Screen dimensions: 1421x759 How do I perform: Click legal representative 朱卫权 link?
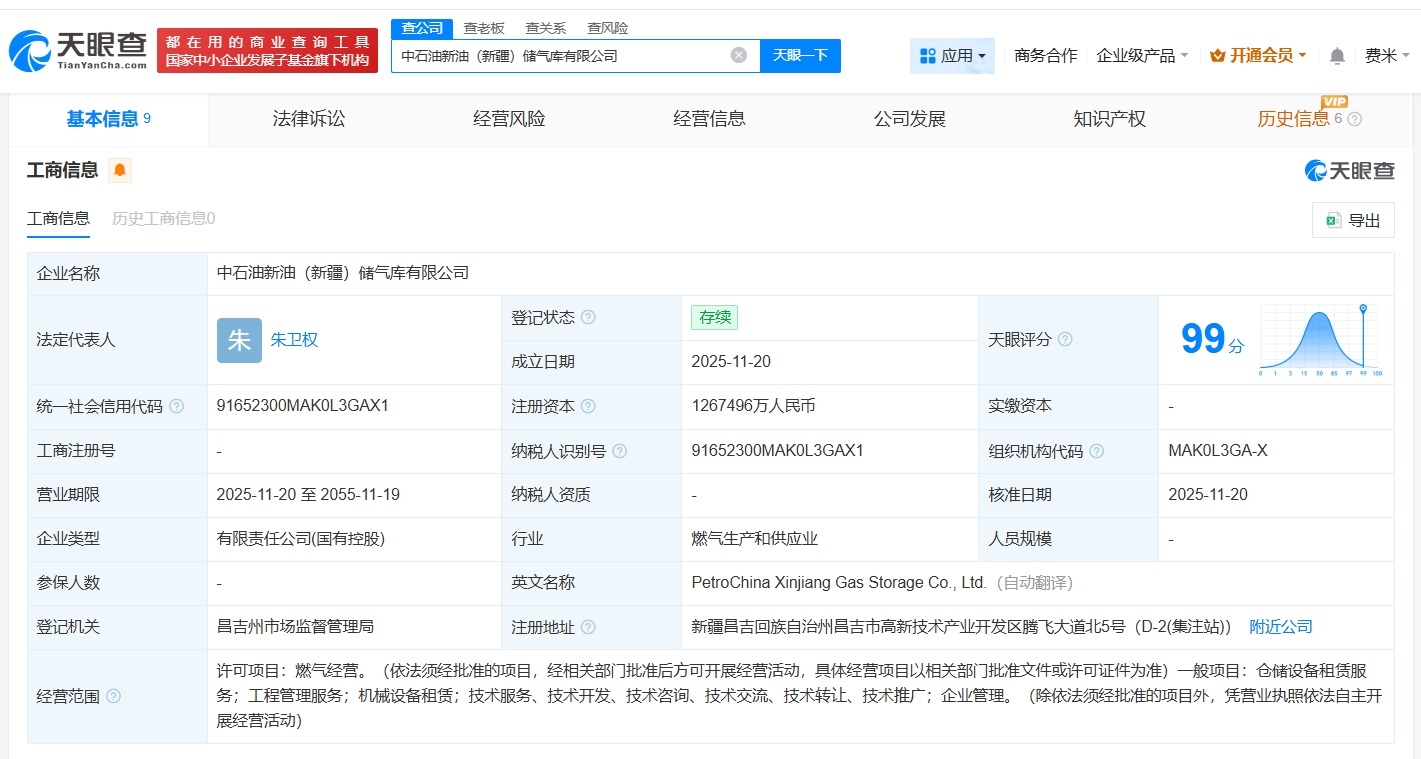[294, 340]
